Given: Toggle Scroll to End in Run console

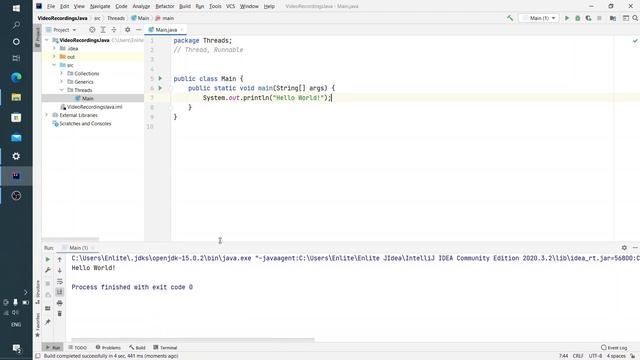Looking at the screenshot, I should coord(60,292).
